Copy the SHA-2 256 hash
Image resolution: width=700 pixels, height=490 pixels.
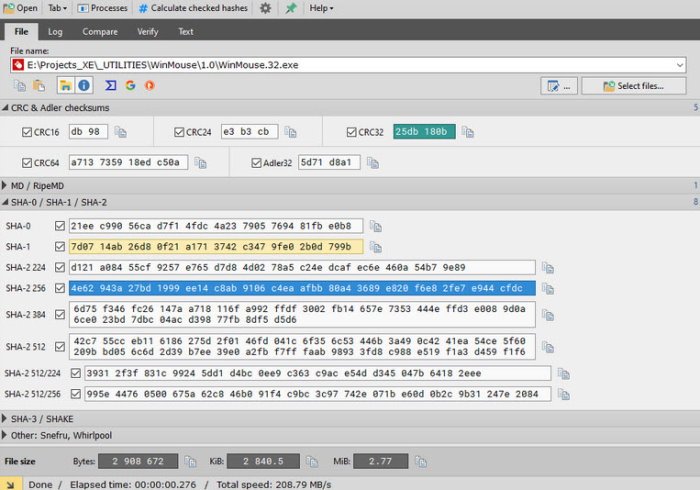[x=548, y=289]
